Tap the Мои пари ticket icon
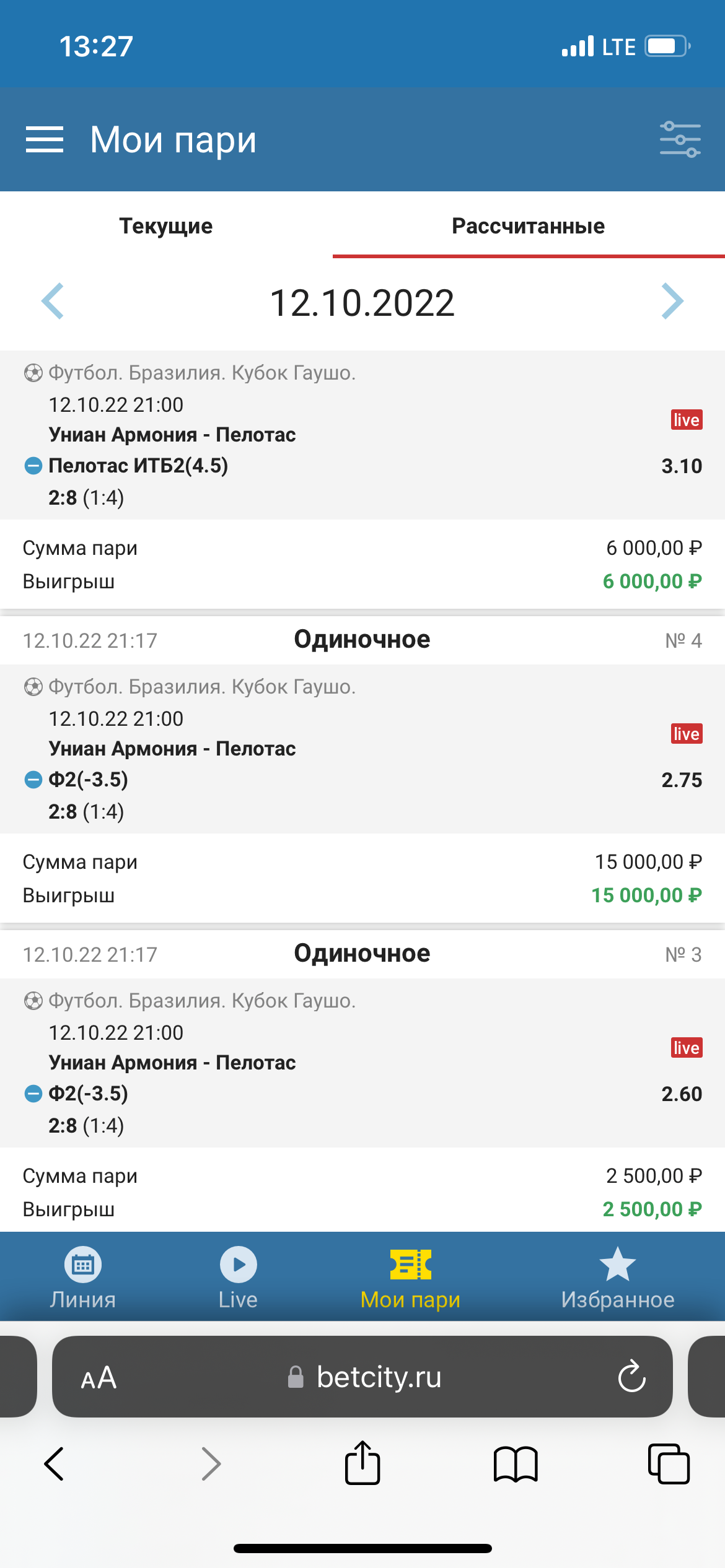The width and height of the screenshot is (725, 1568). (x=410, y=1265)
